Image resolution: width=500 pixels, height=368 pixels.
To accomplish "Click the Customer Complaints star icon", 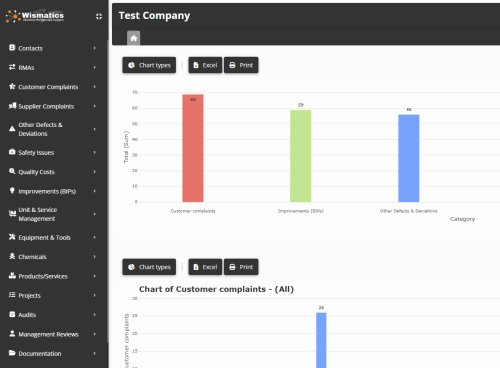I will click(12, 86).
